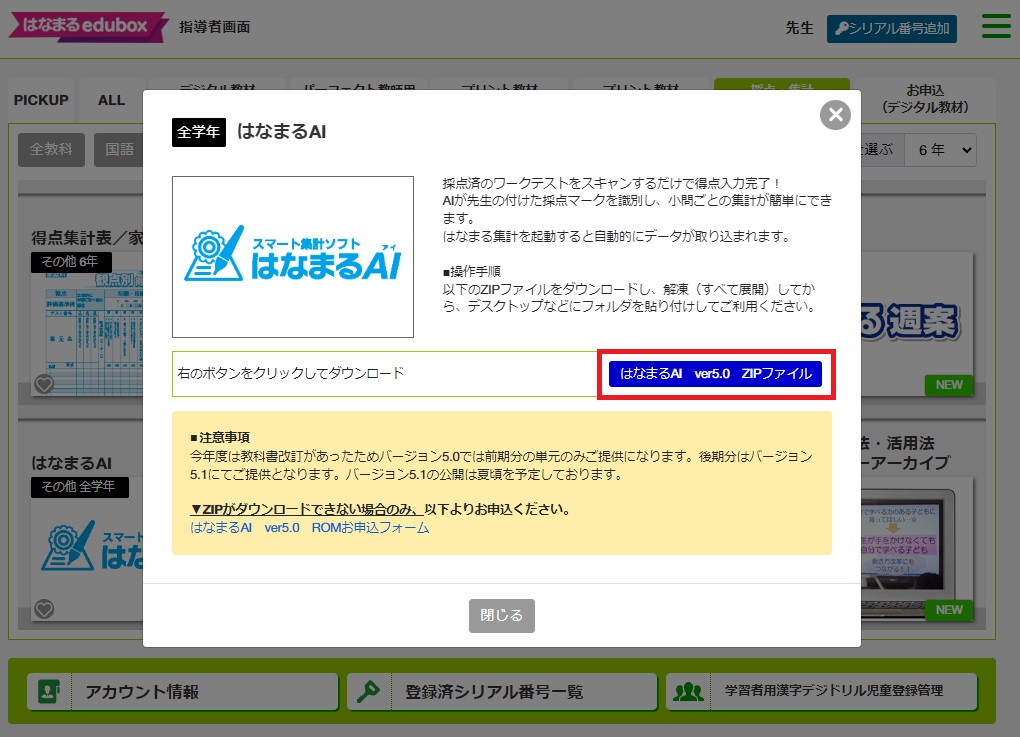Click ■操作手順 heading
The image size is (1020, 737).
[x=472, y=271]
